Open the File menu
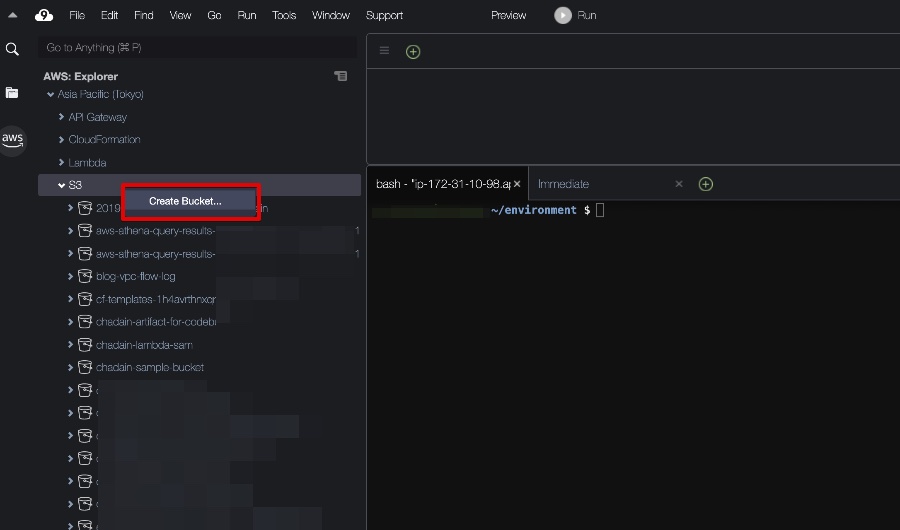 (77, 16)
